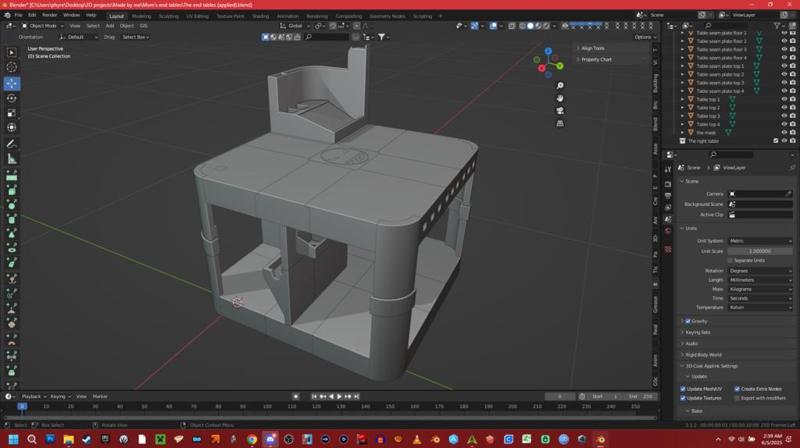Click the Options button in viewport header
800x448 pixels.
click(645, 37)
